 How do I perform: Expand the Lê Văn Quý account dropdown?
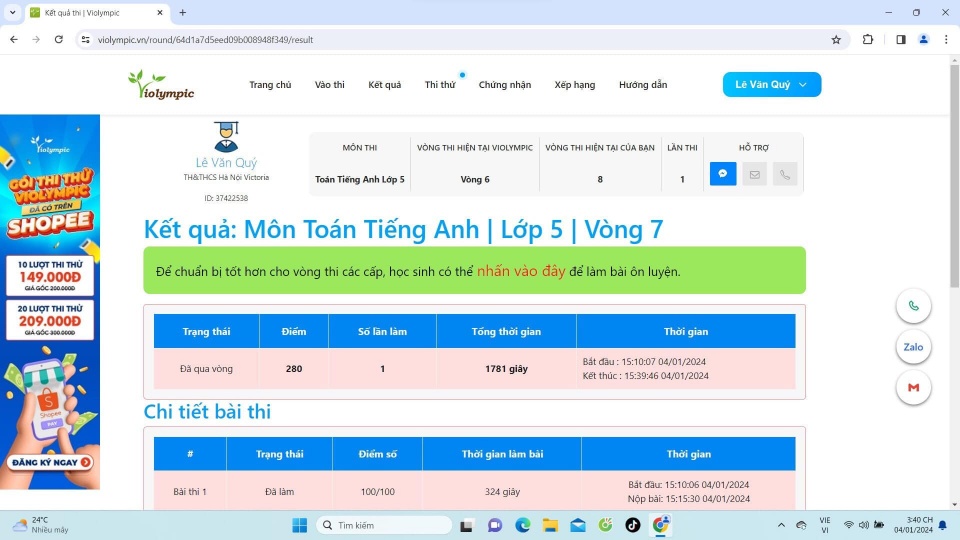click(x=771, y=85)
